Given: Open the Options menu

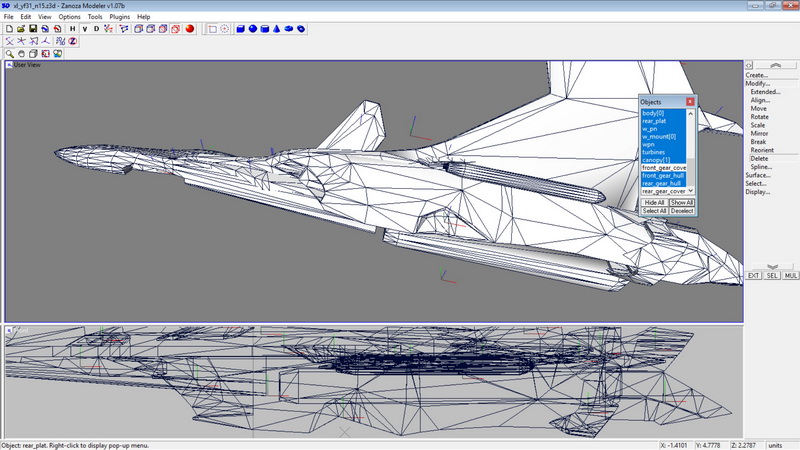Looking at the screenshot, I should [x=69, y=17].
